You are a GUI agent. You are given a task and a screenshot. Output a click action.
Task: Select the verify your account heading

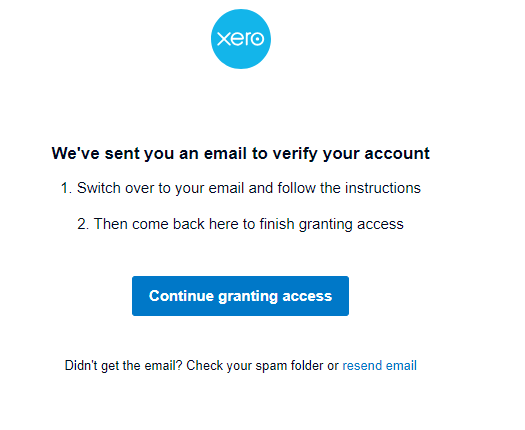click(240, 153)
